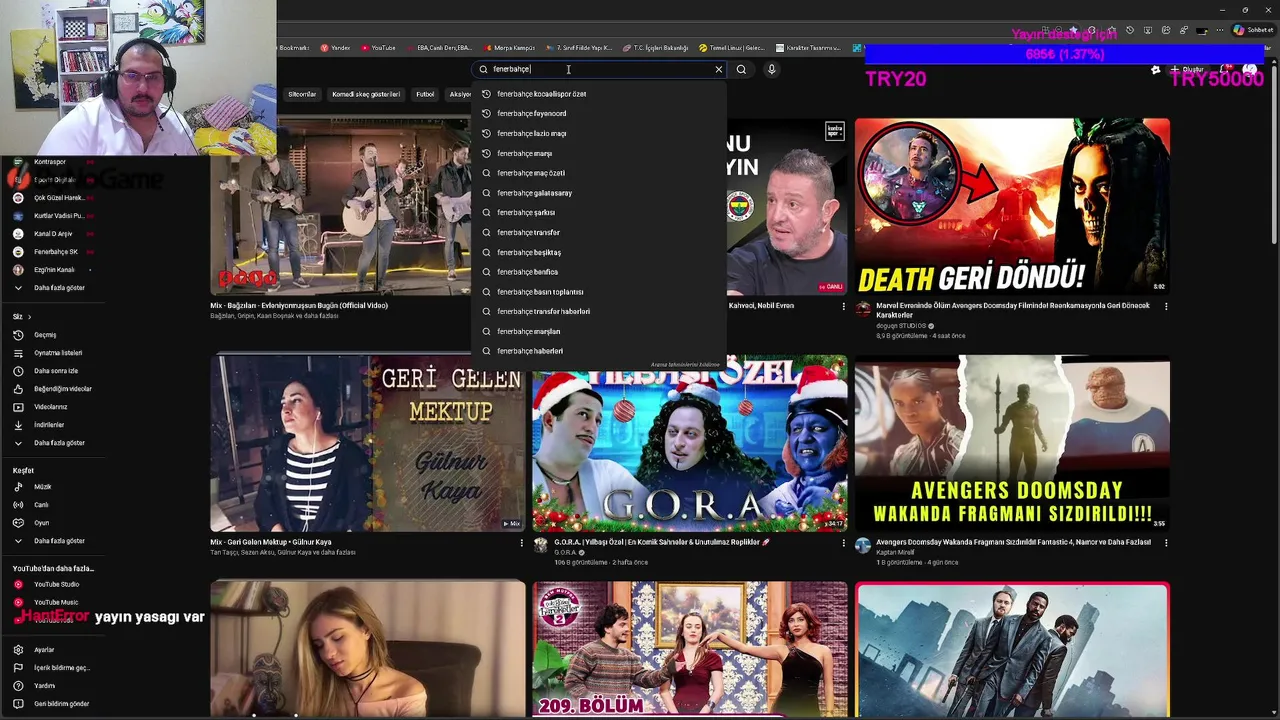The height and width of the screenshot is (720, 1280).
Task: Select suggestion 'fenerbahçe marşı'
Action: click(x=599, y=153)
